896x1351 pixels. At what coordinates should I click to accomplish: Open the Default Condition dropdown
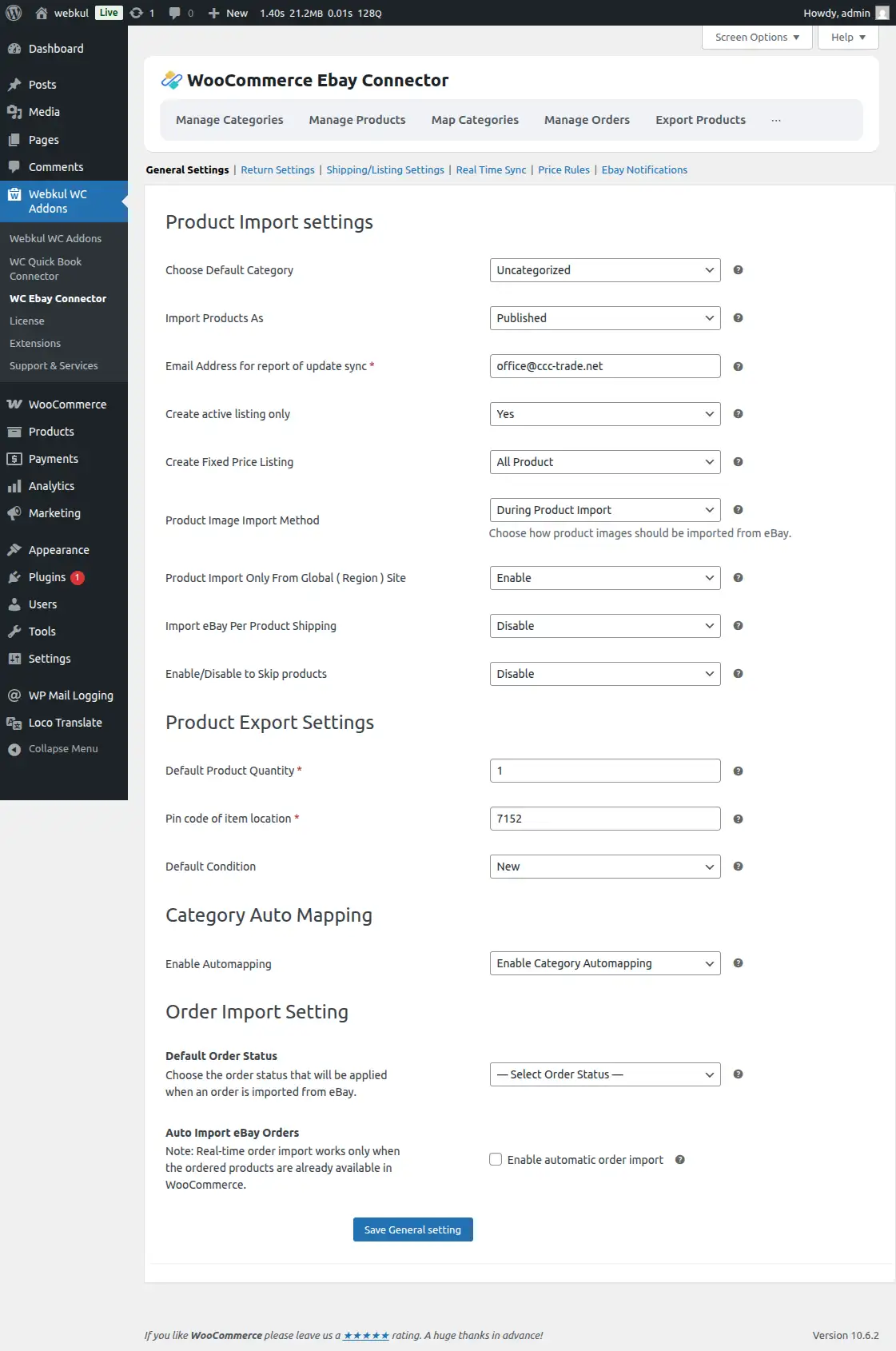[605, 867]
